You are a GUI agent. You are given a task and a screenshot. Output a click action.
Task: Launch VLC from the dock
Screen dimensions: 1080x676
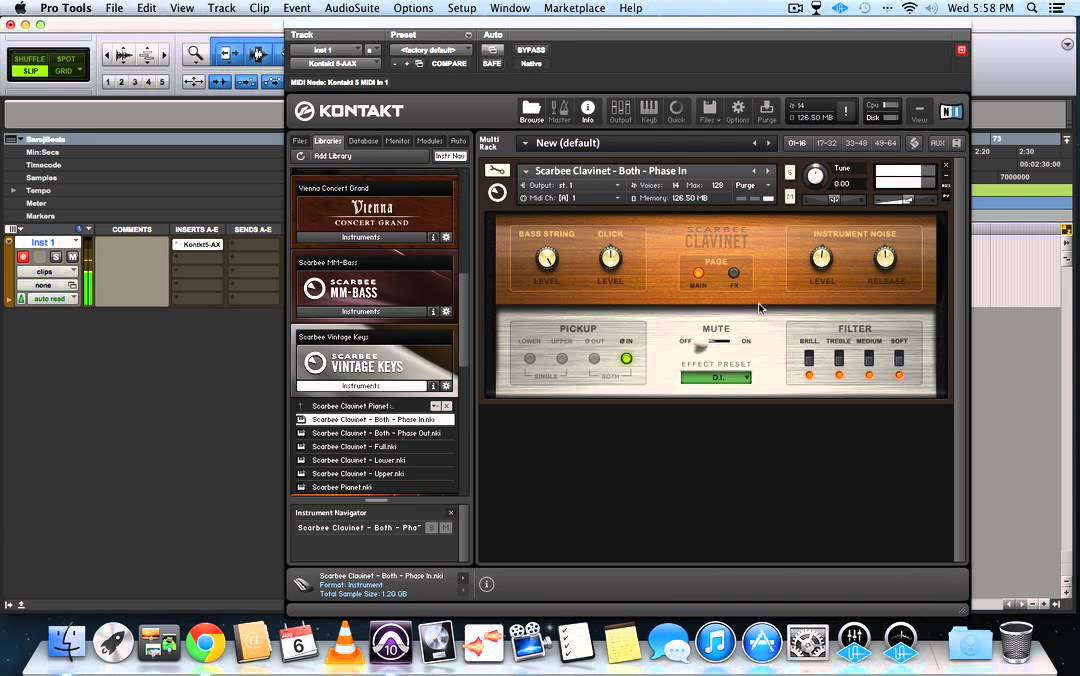click(x=344, y=642)
